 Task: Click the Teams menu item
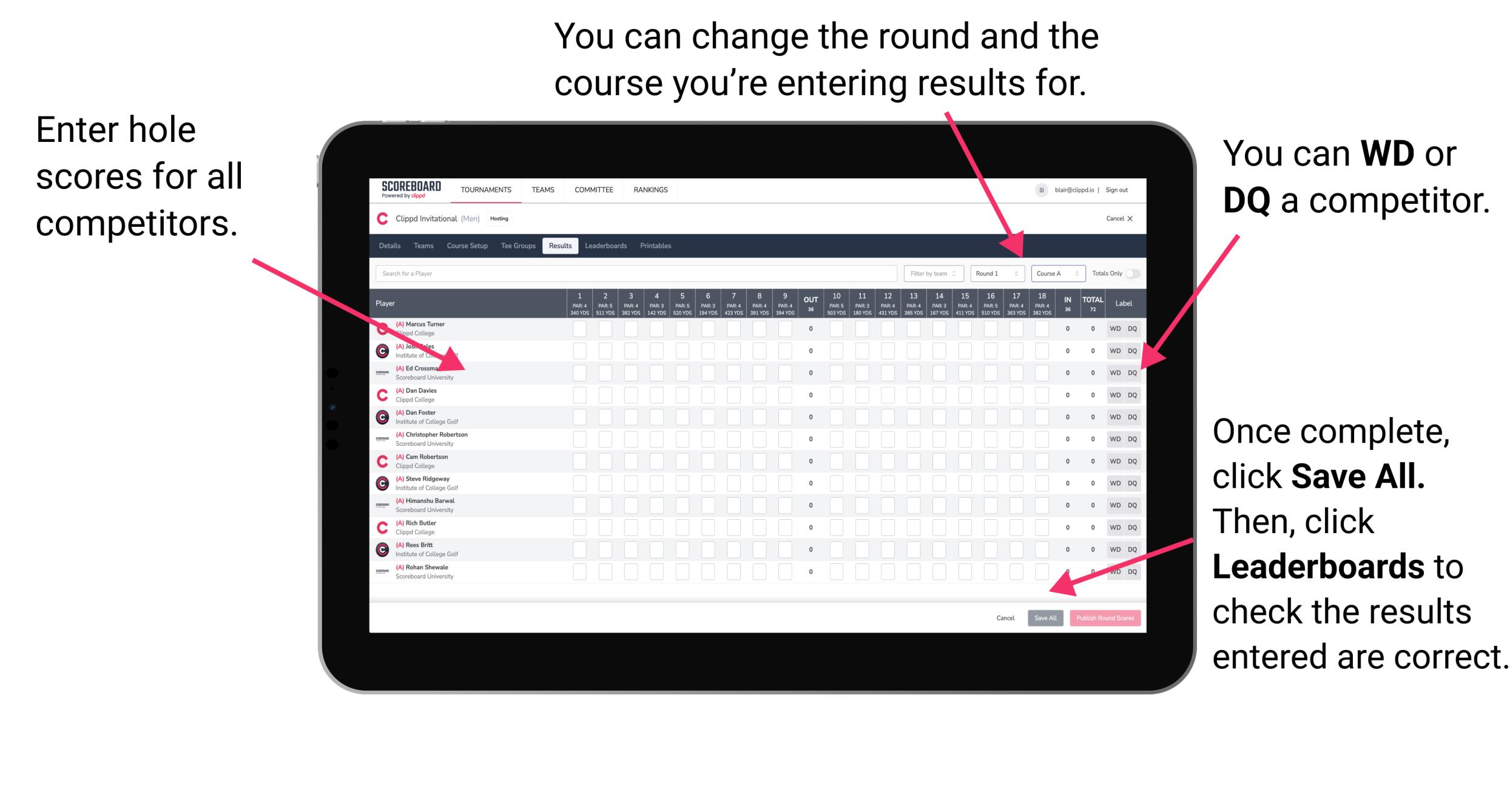[x=541, y=191]
